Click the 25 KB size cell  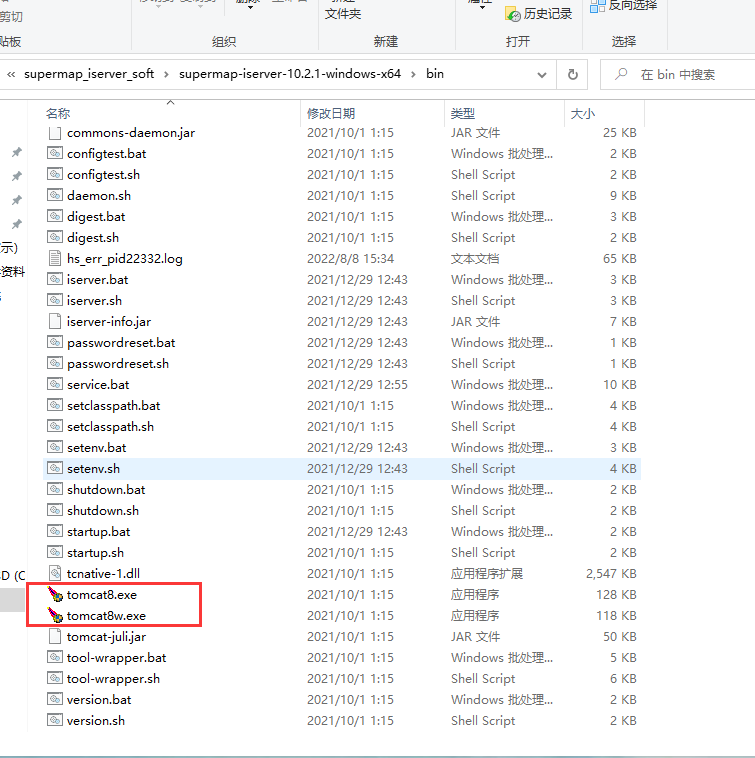pyautogui.click(x=620, y=133)
